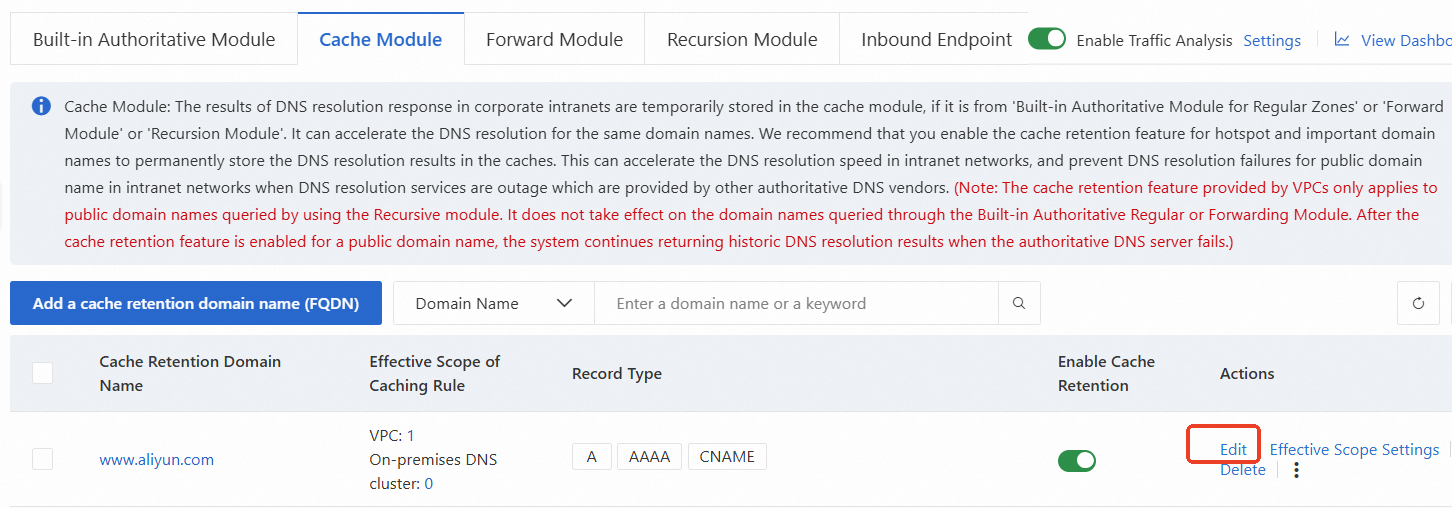Go to the Recursion Module tab
1452x508 pixels.
742,40
